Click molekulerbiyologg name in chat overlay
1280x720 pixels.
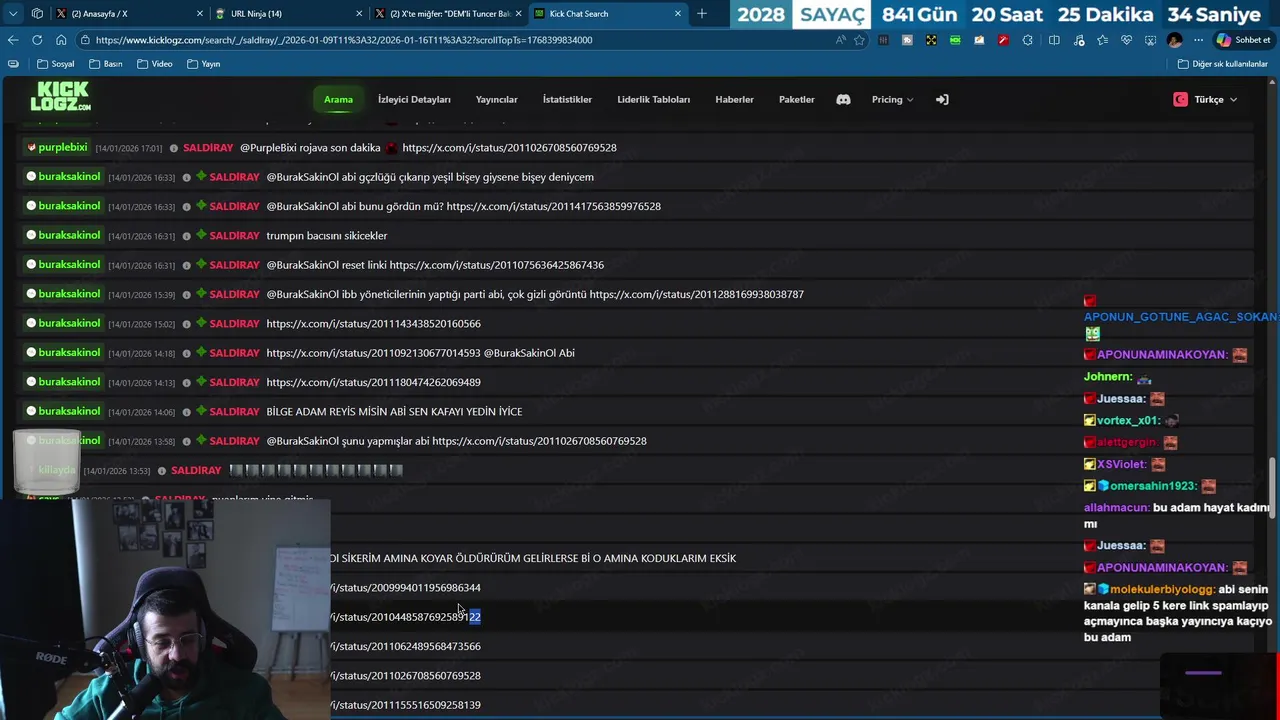[1162, 589]
